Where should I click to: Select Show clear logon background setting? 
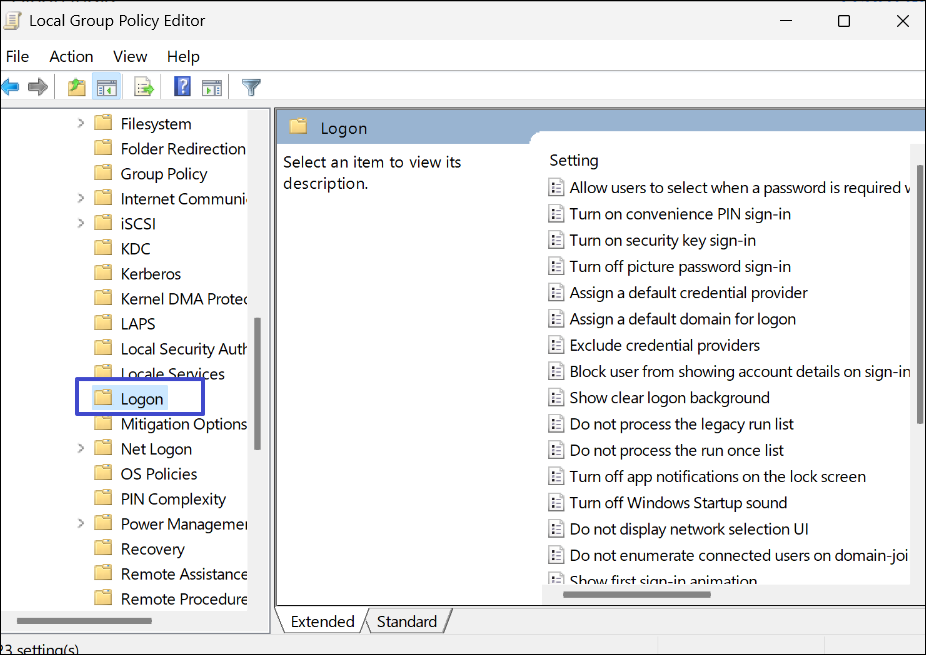coord(669,398)
